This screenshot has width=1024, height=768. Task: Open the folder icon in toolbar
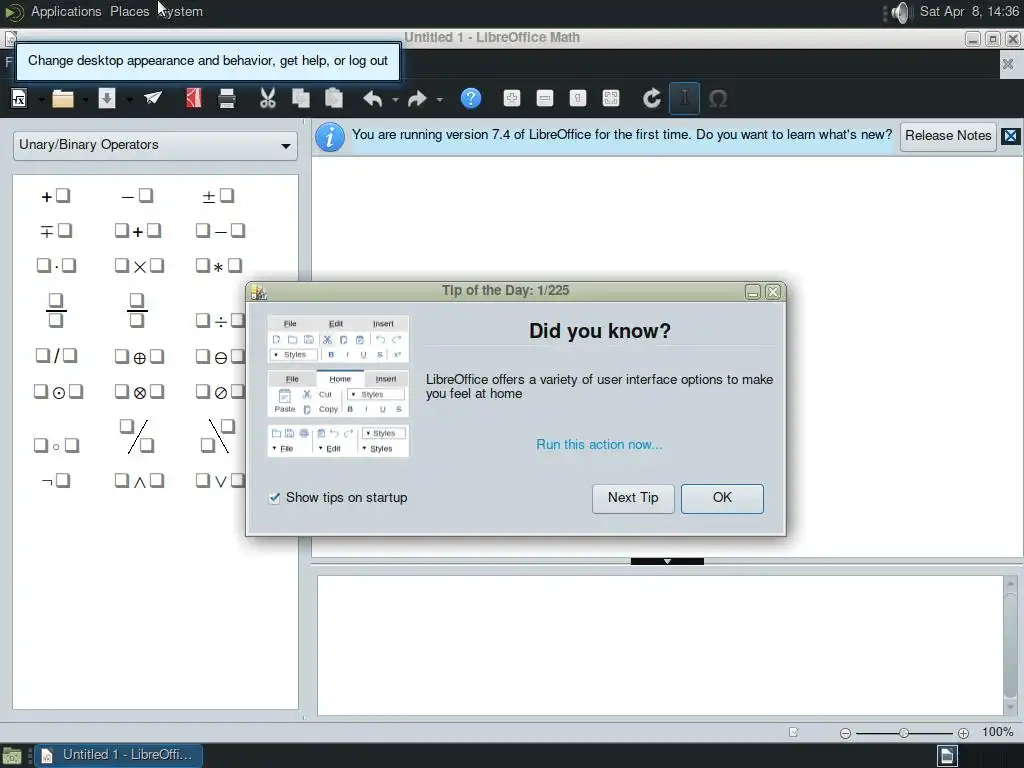[x=63, y=99]
